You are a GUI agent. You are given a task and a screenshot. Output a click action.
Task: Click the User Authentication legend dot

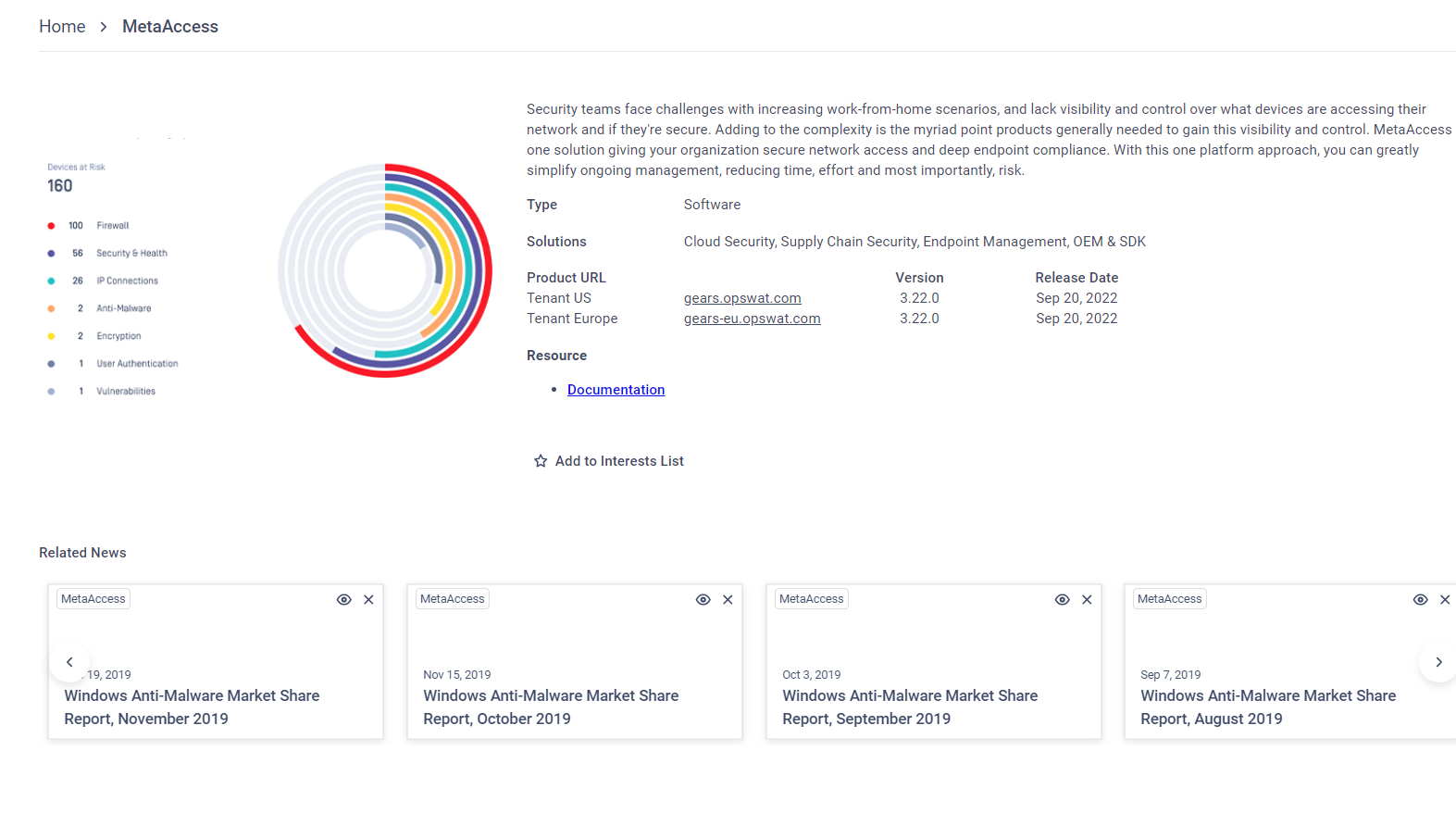pos(51,364)
